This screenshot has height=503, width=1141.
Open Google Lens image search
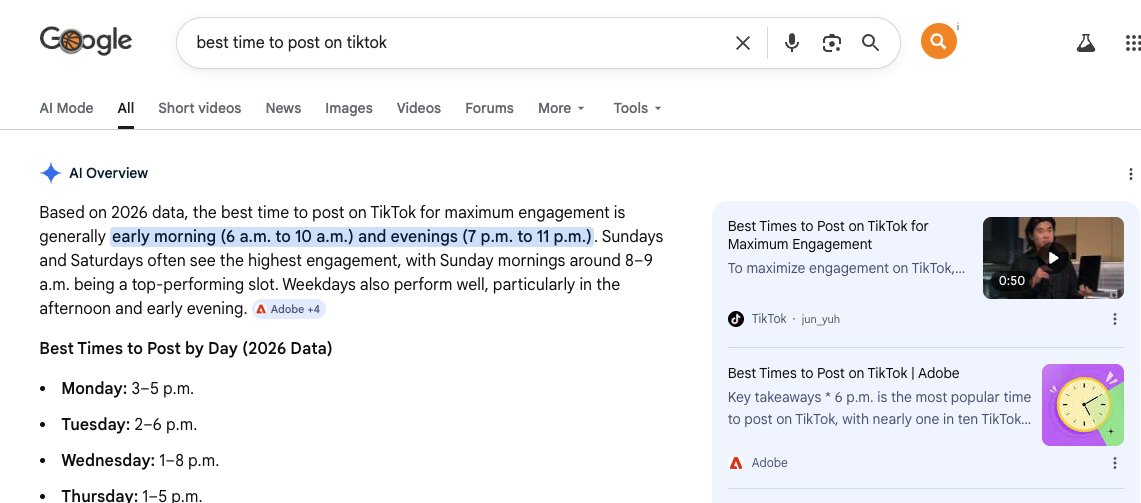coord(832,43)
